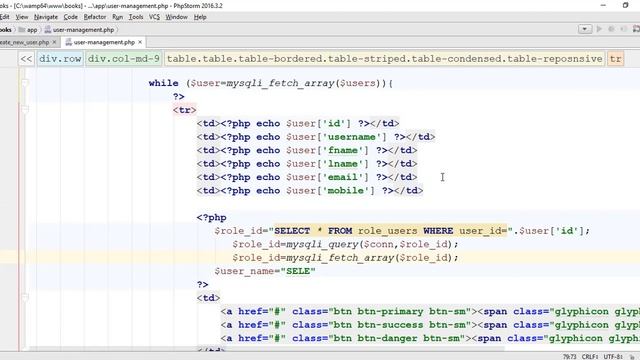This screenshot has width=640, height=360.
Task: Select the tr breadcrumb
Action: point(616,59)
